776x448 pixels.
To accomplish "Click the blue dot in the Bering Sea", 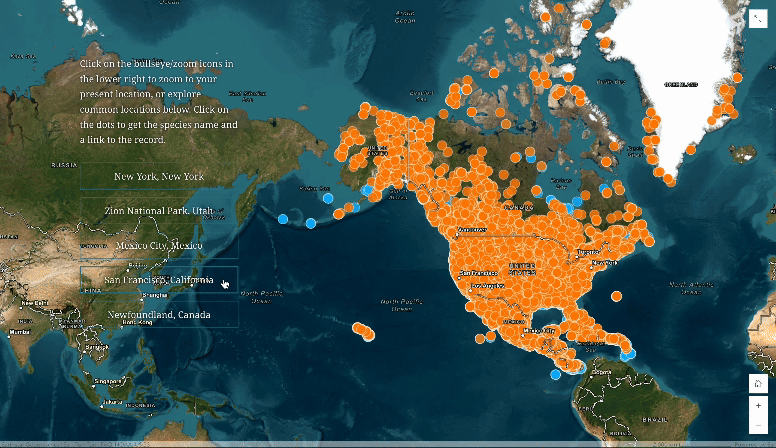I will coord(328,199).
